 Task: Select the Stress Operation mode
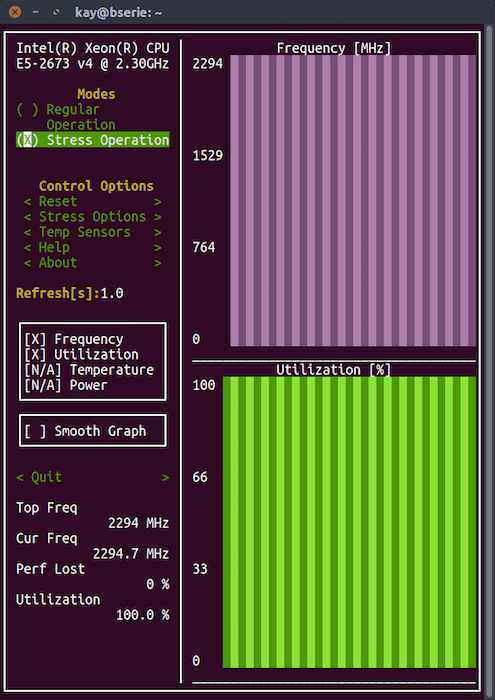tap(92, 140)
